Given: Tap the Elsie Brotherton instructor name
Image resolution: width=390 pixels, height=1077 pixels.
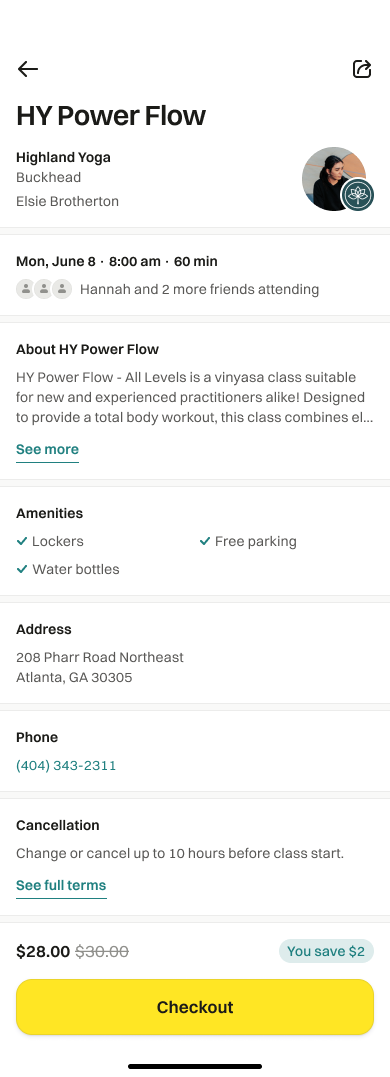Looking at the screenshot, I should [67, 201].
